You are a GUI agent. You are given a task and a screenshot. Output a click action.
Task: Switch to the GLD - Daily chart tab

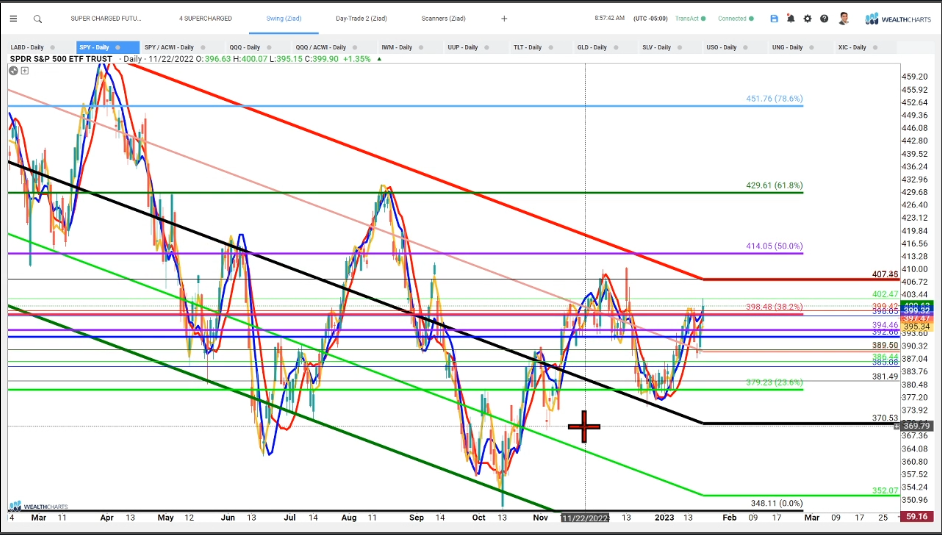(x=592, y=47)
